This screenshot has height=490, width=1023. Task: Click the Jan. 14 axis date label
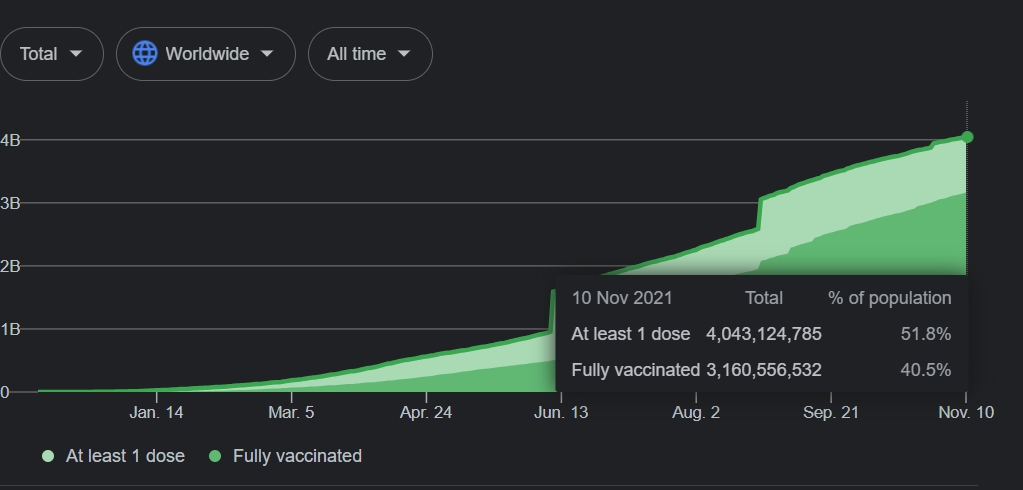coord(157,412)
